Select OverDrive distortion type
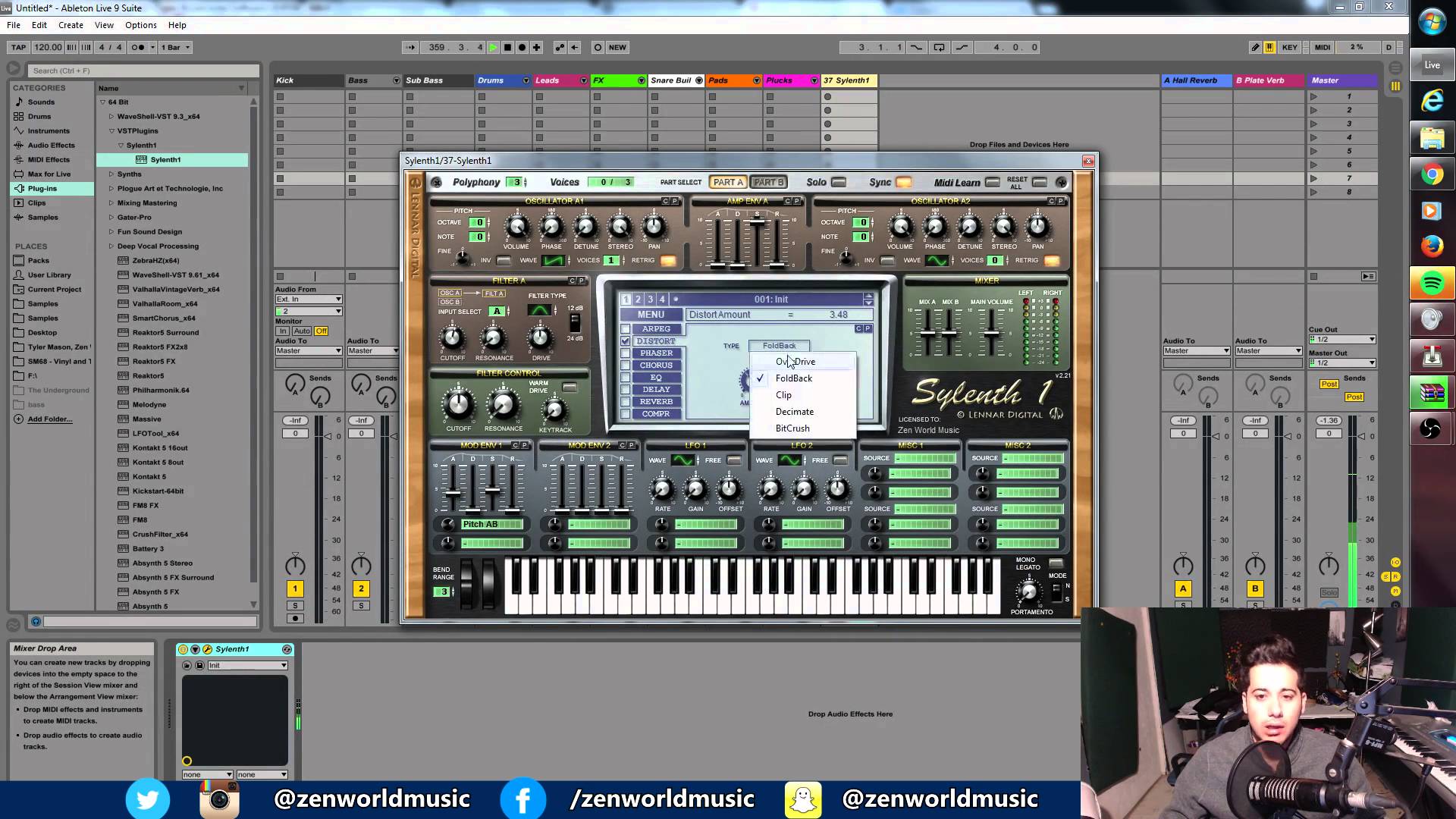Image resolution: width=1456 pixels, height=819 pixels. point(802,362)
